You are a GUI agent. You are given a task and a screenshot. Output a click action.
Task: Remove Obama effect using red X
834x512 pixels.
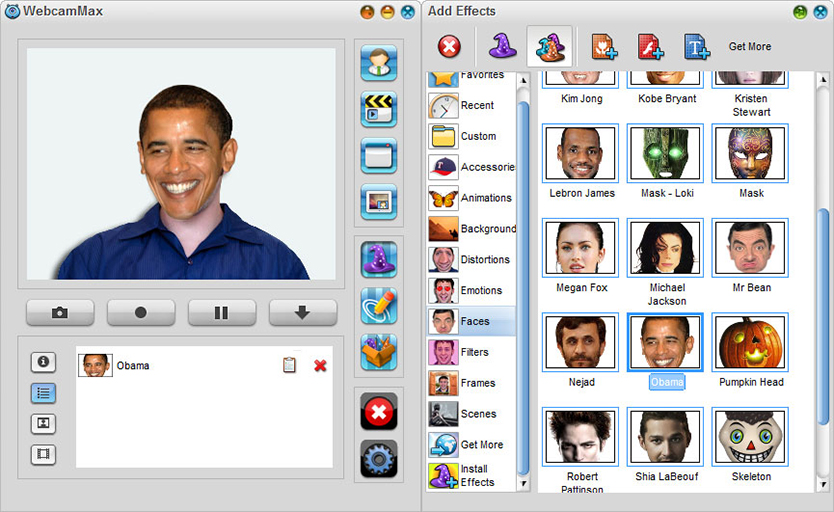click(320, 365)
